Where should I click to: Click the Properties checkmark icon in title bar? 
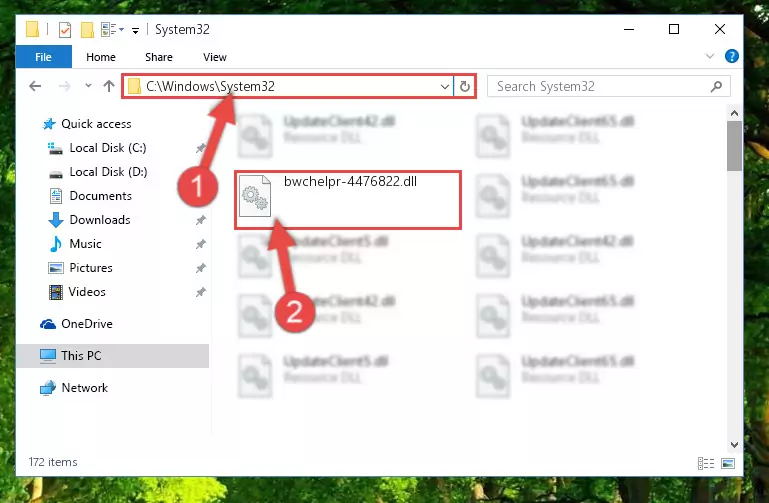click(x=65, y=30)
